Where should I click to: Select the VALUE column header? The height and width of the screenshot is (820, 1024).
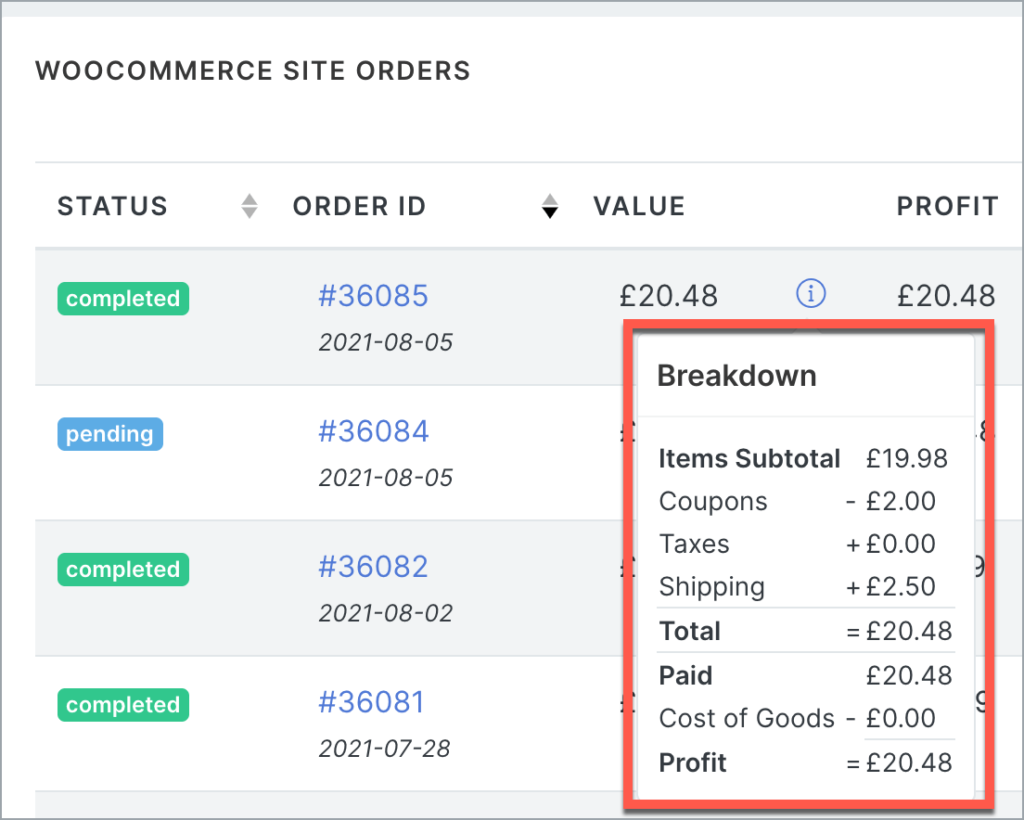point(639,206)
